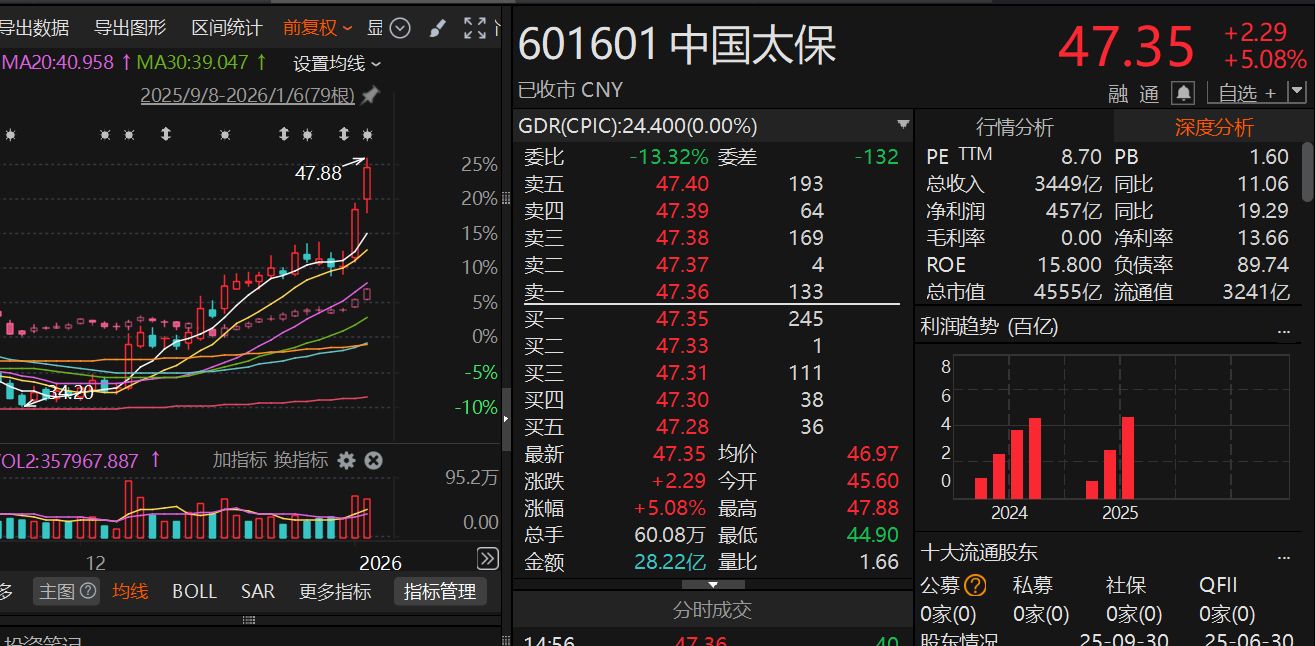Image resolution: width=1315 pixels, height=646 pixels.
Task: Open the 前复权 adjustment dropdown
Action: point(317,28)
